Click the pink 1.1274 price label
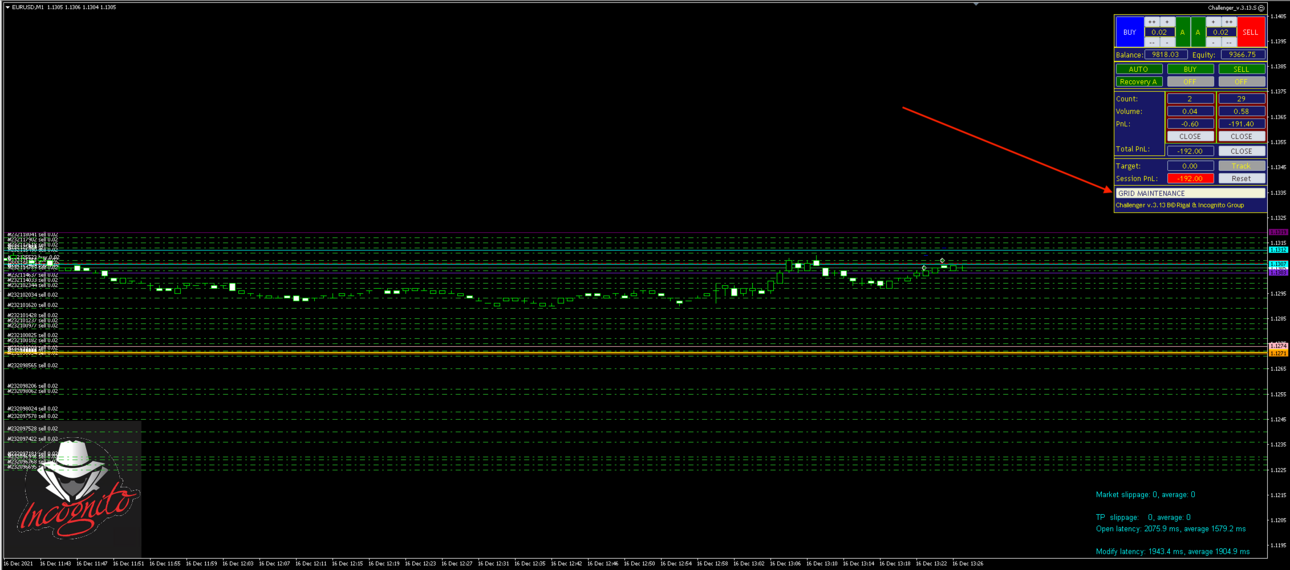Screen dimensions: 1290x570 pos(1278,346)
